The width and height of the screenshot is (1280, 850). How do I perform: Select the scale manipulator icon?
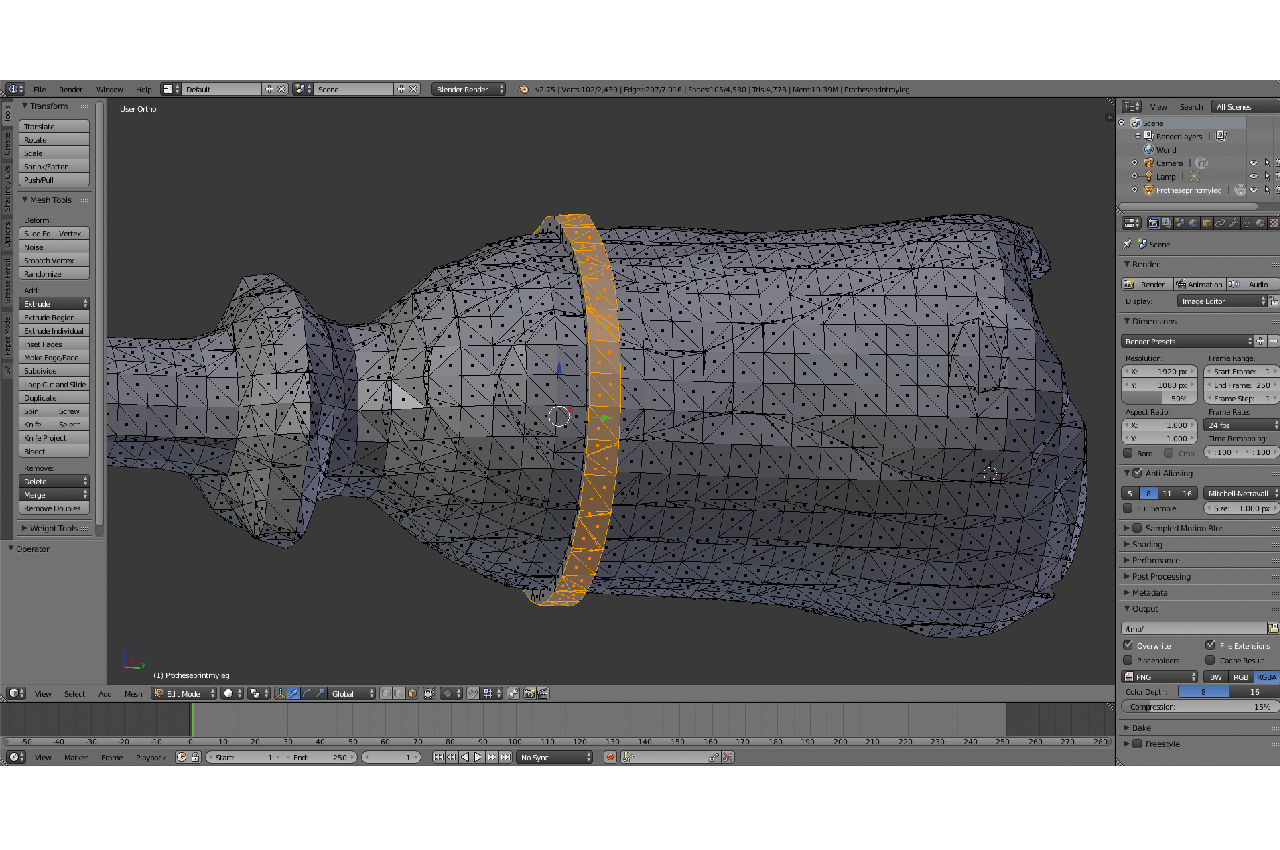[320, 693]
